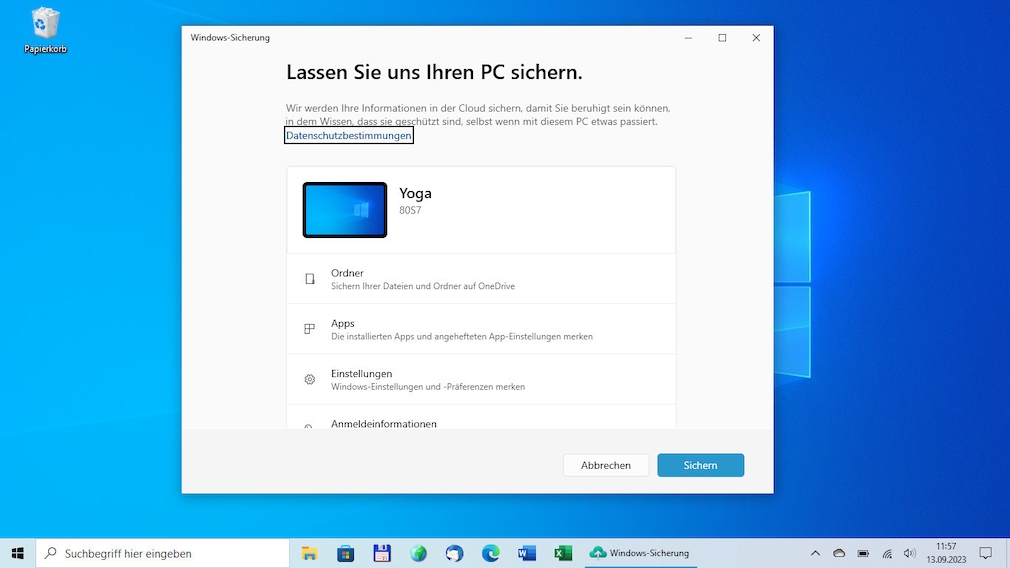Launch Microsoft Store from the taskbar
Viewport: 1010px width, 568px height.
coord(346,553)
